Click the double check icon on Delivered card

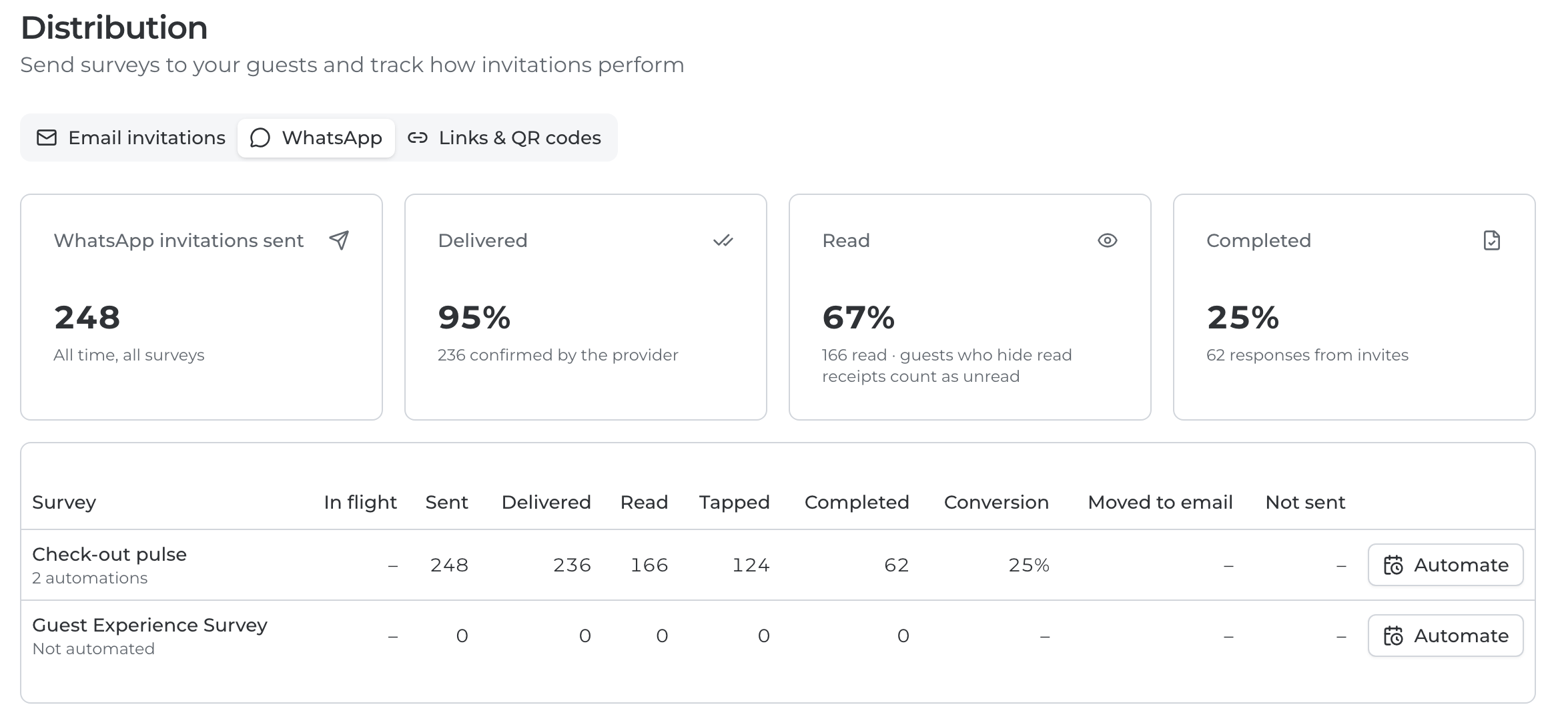coord(723,240)
